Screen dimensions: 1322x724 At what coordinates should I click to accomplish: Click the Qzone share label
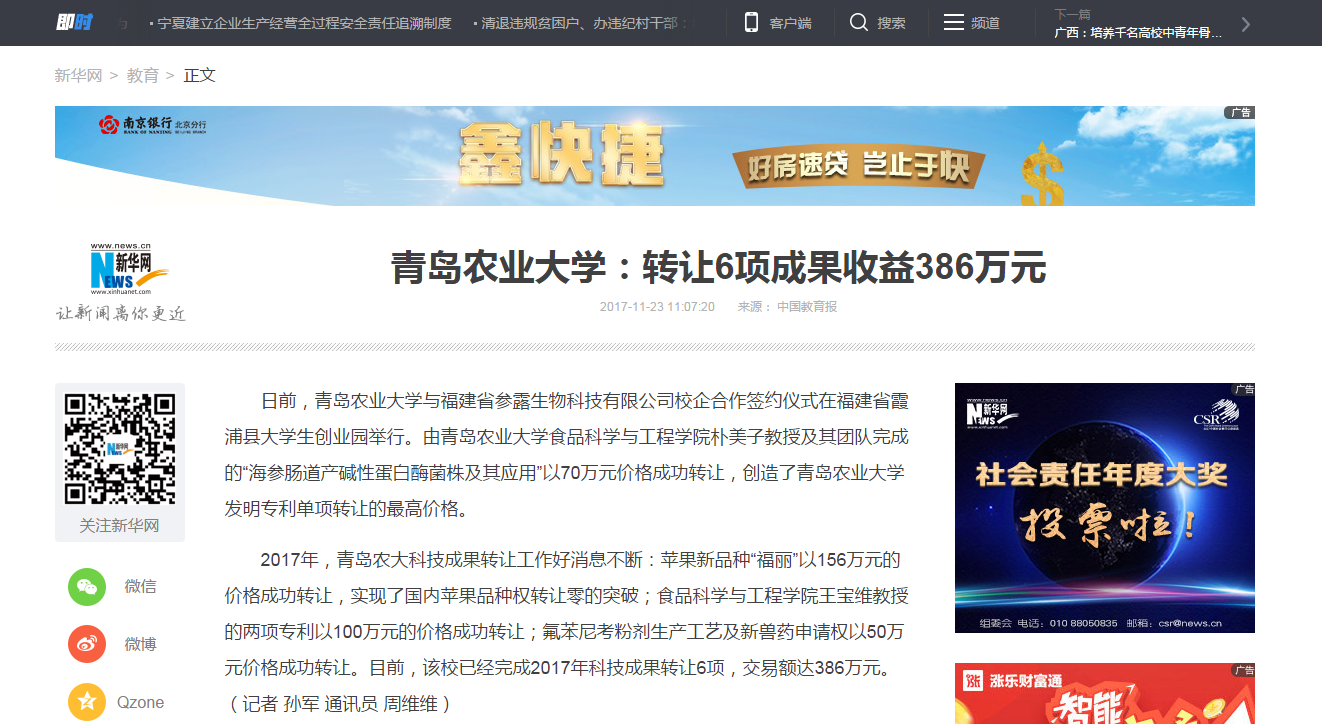140,702
